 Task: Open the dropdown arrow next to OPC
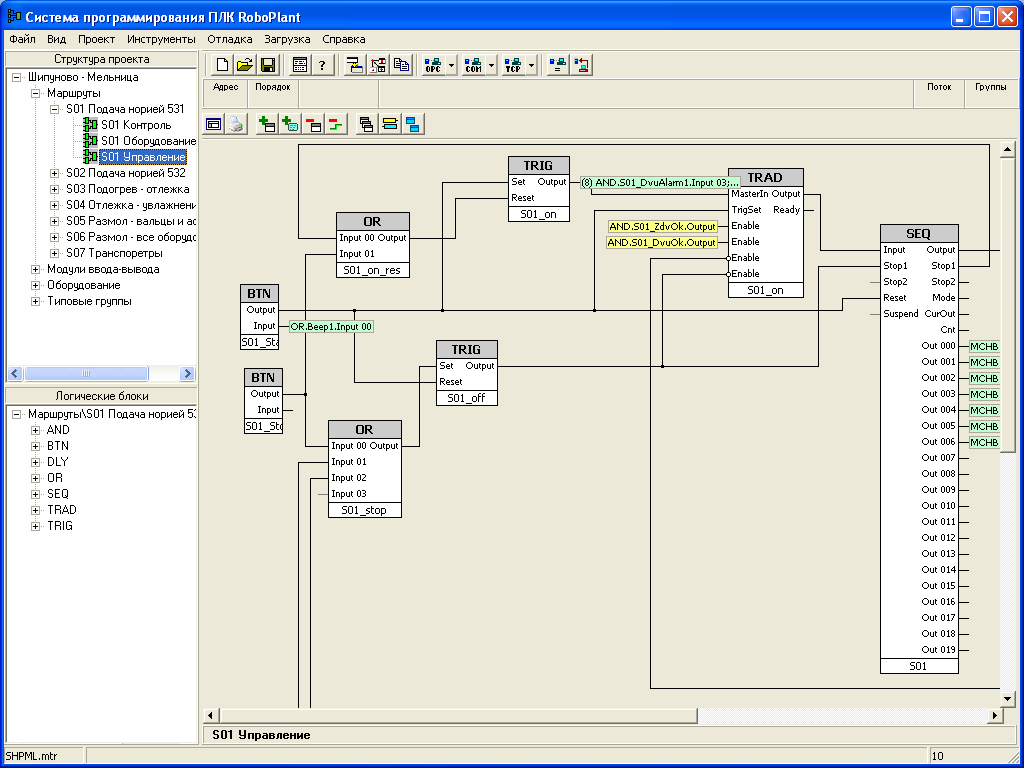(x=452, y=65)
